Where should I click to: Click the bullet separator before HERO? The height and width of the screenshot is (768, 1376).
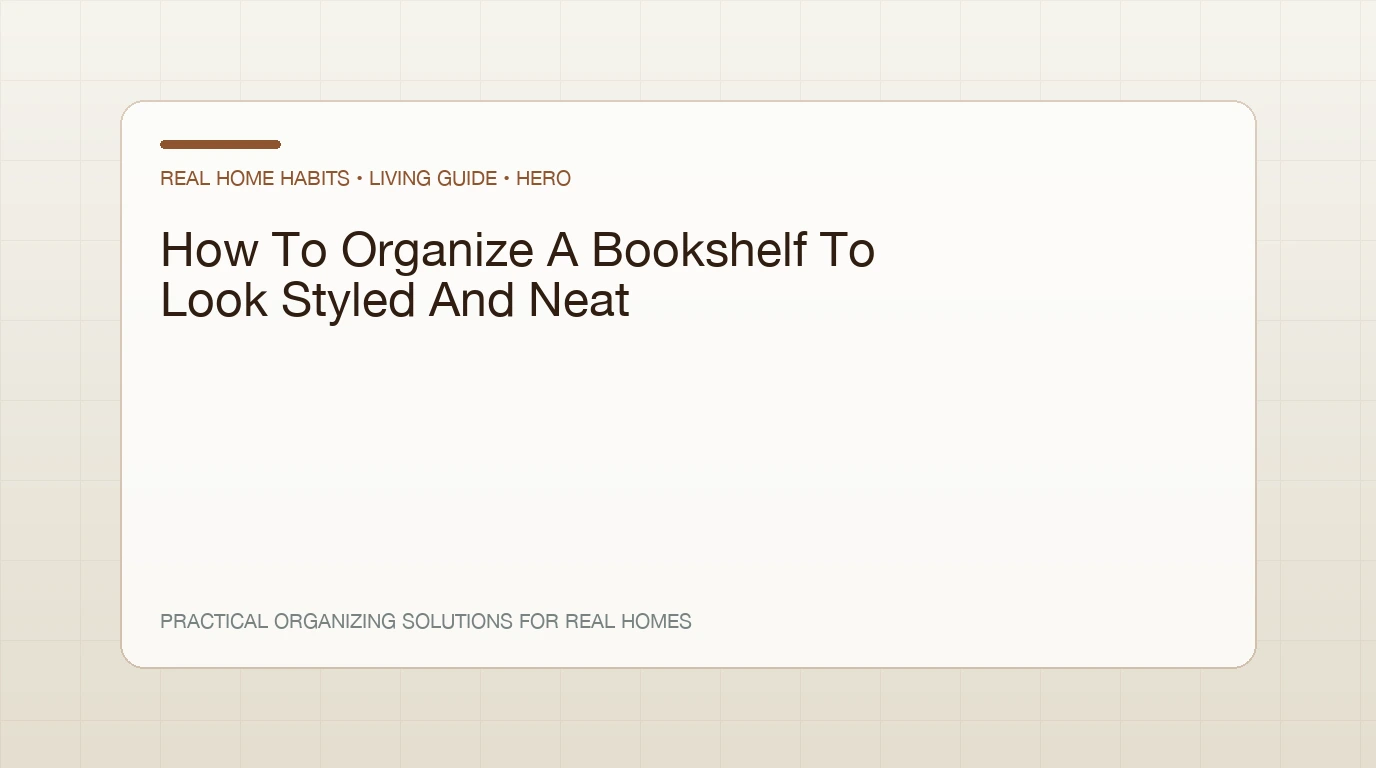(x=507, y=178)
